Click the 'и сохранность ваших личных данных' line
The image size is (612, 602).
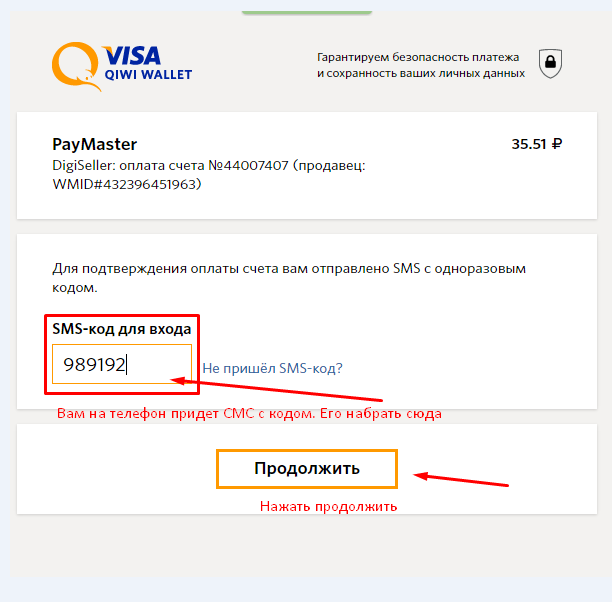[421, 73]
